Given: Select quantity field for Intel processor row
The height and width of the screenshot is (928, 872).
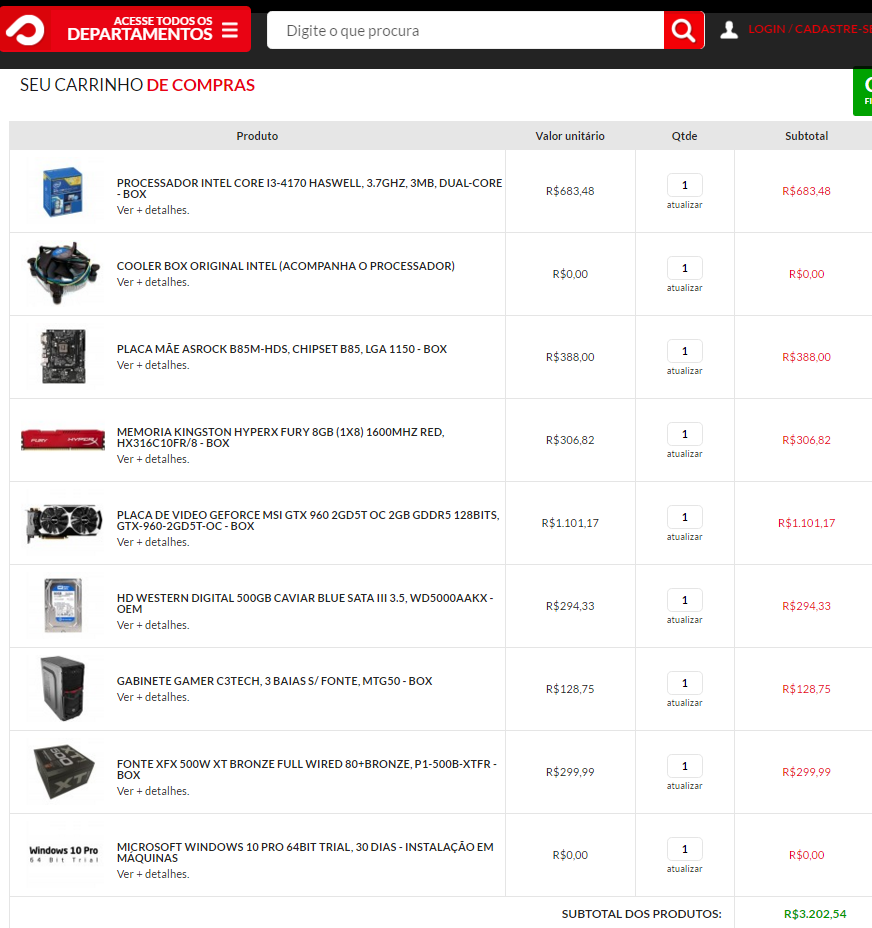Looking at the screenshot, I should tap(685, 185).
